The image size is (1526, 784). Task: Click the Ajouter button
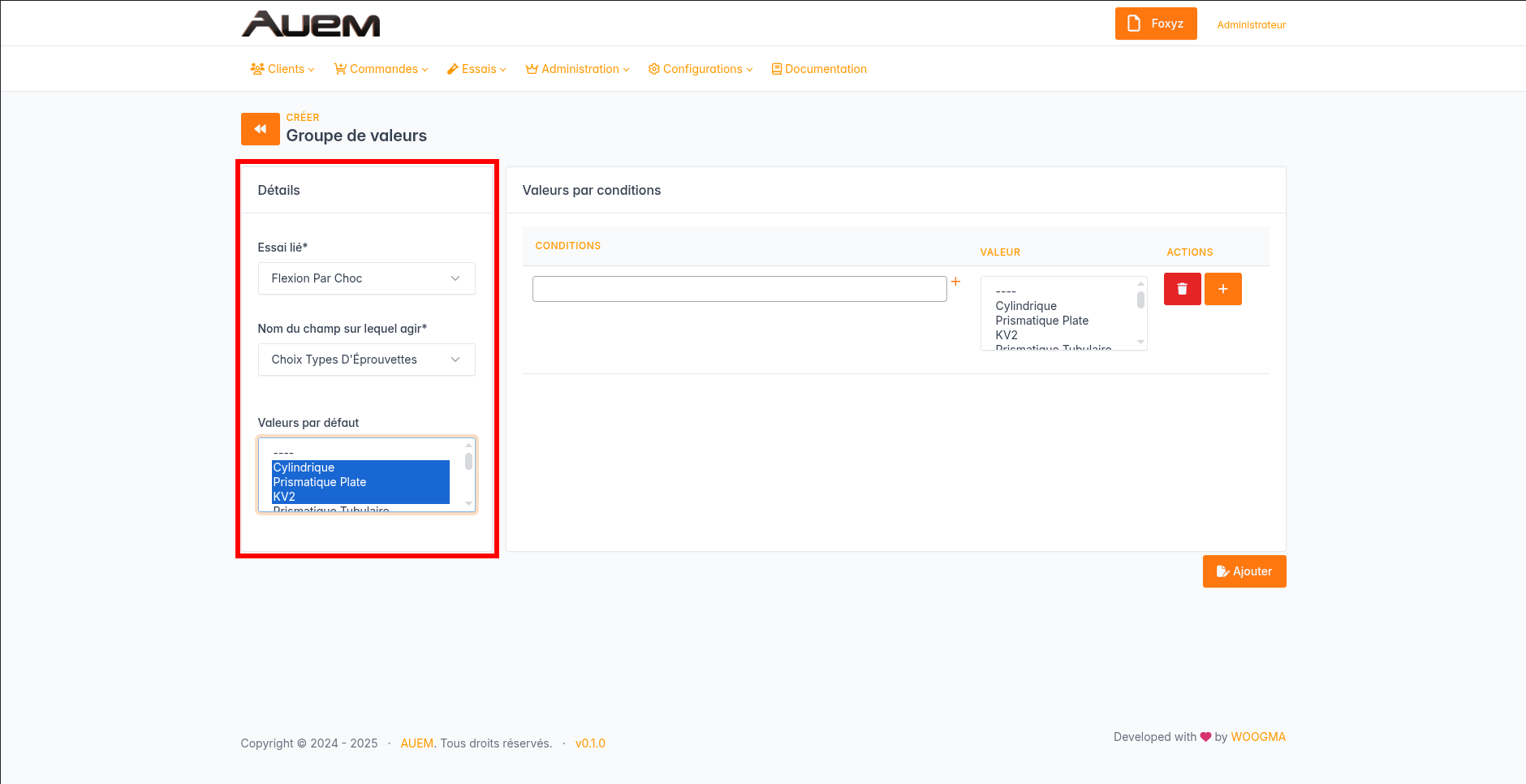(x=1244, y=571)
